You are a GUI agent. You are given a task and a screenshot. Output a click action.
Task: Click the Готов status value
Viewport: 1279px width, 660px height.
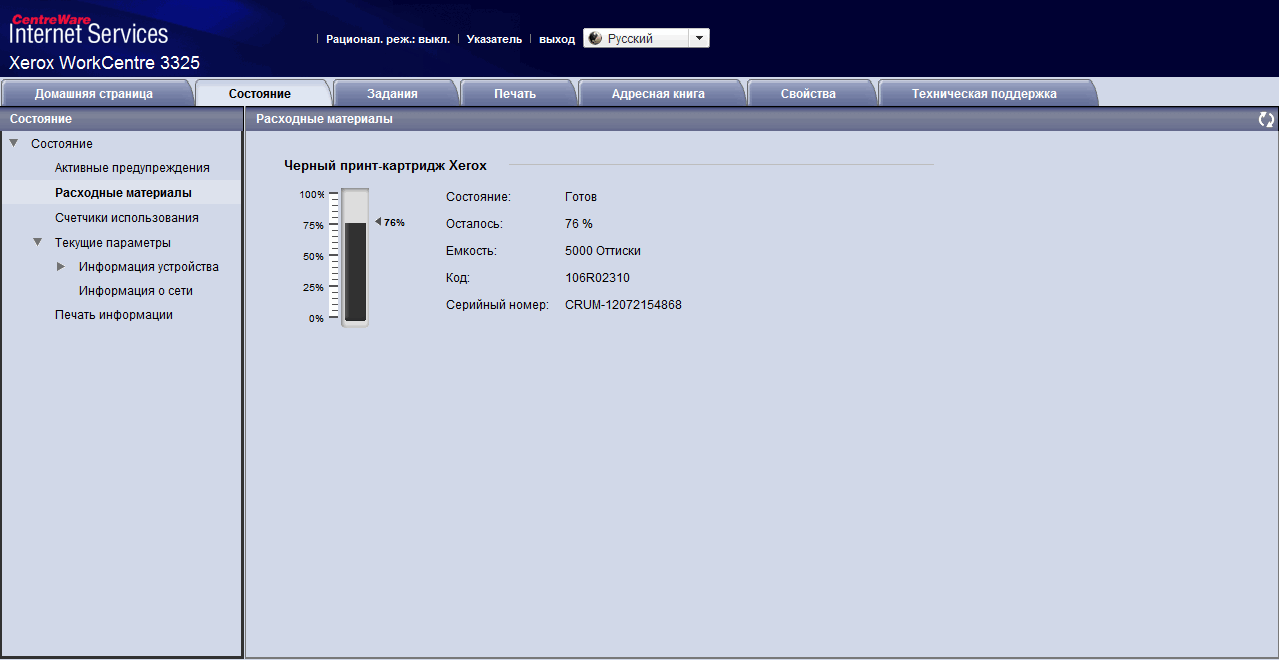coord(581,197)
